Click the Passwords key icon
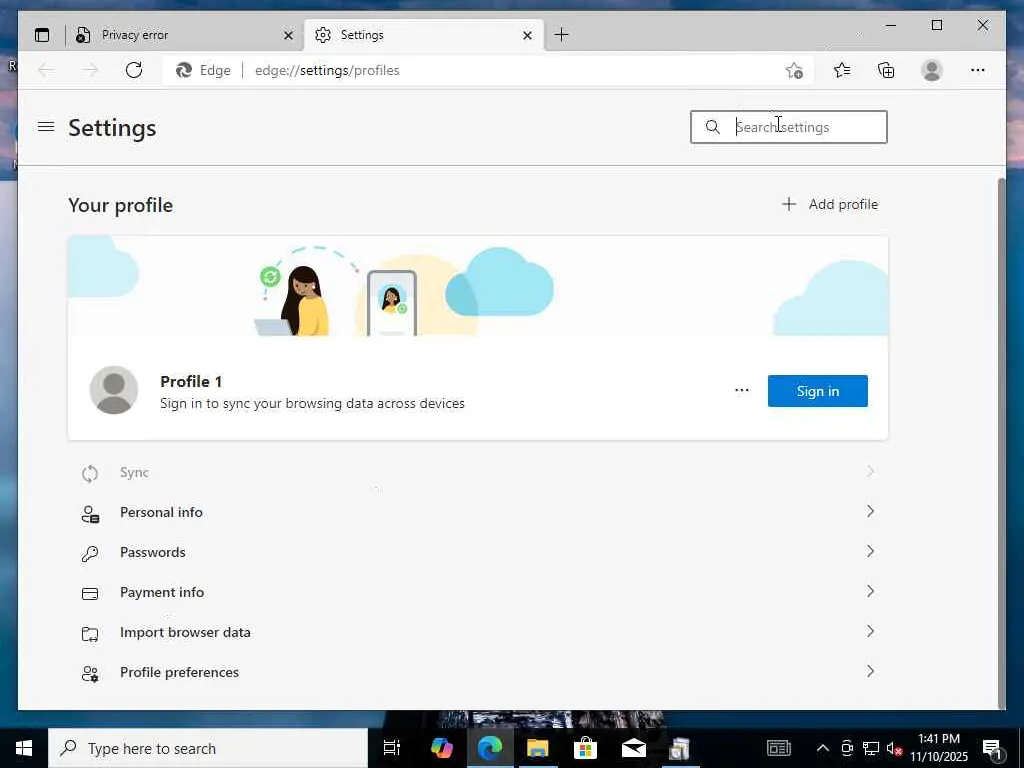The width and height of the screenshot is (1024, 768). coord(90,554)
